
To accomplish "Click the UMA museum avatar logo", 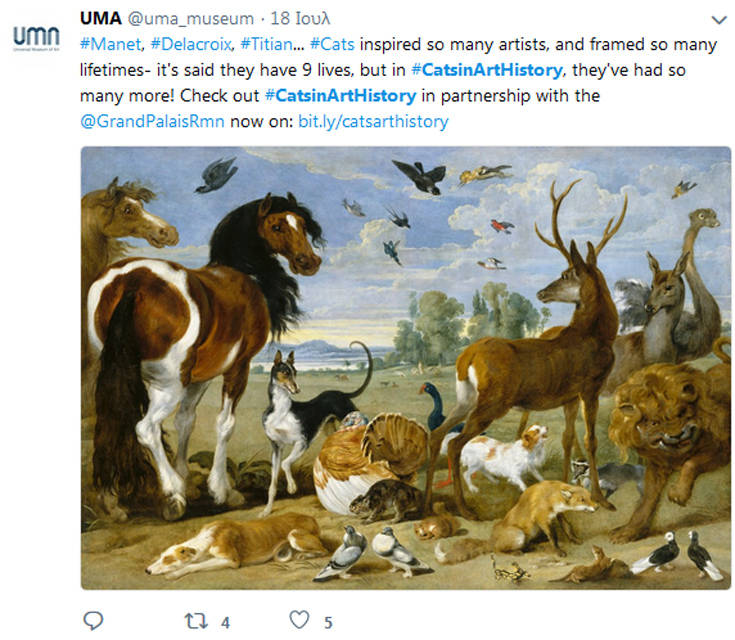I will (36, 39).
